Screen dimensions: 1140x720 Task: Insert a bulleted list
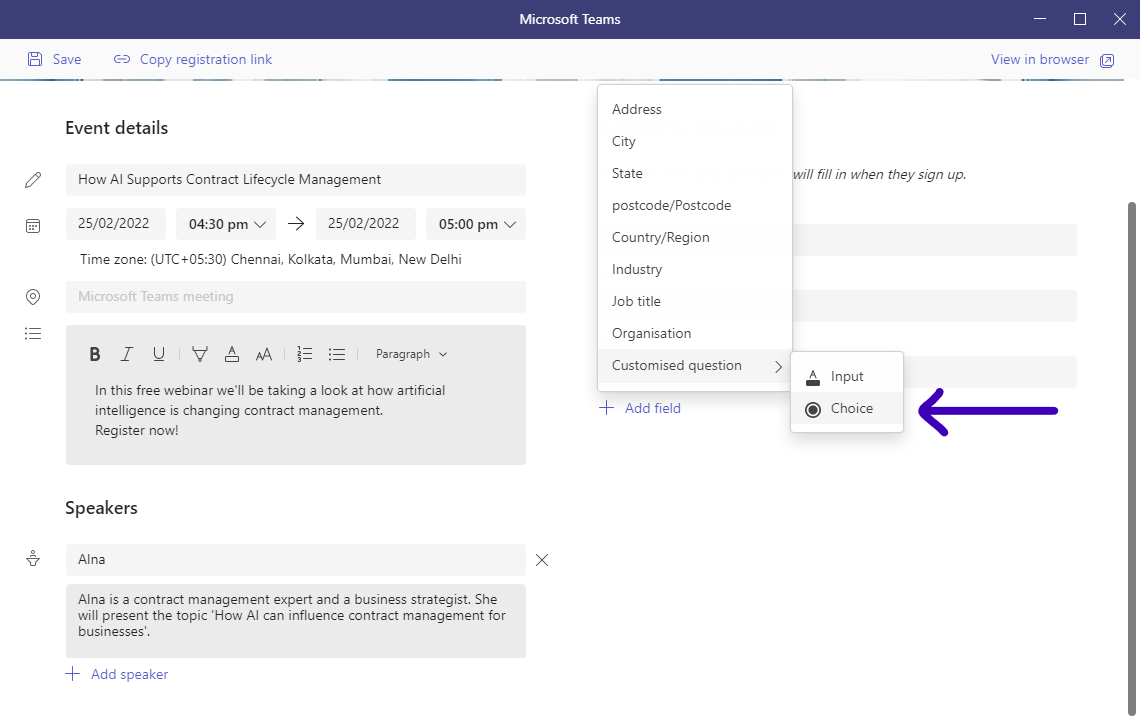[337, 353]
